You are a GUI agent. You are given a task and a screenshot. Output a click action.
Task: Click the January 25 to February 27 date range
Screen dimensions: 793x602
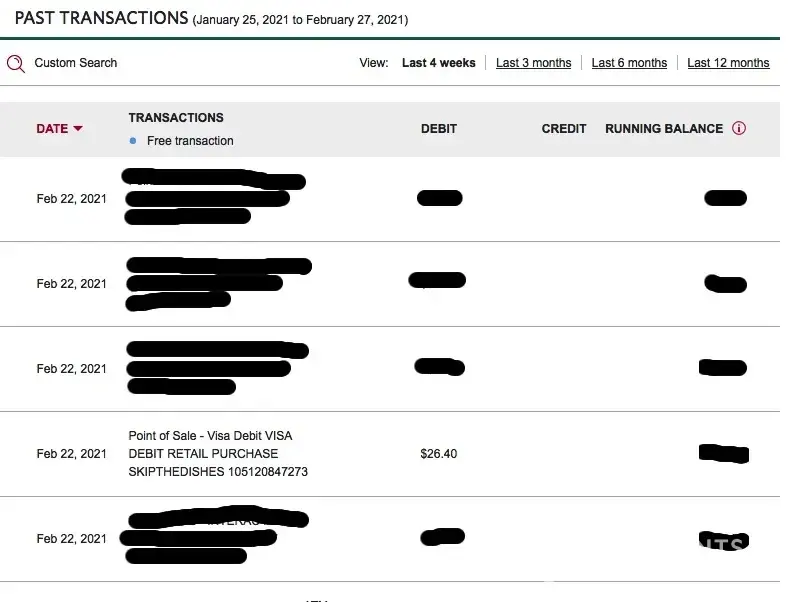click(300, 20)
